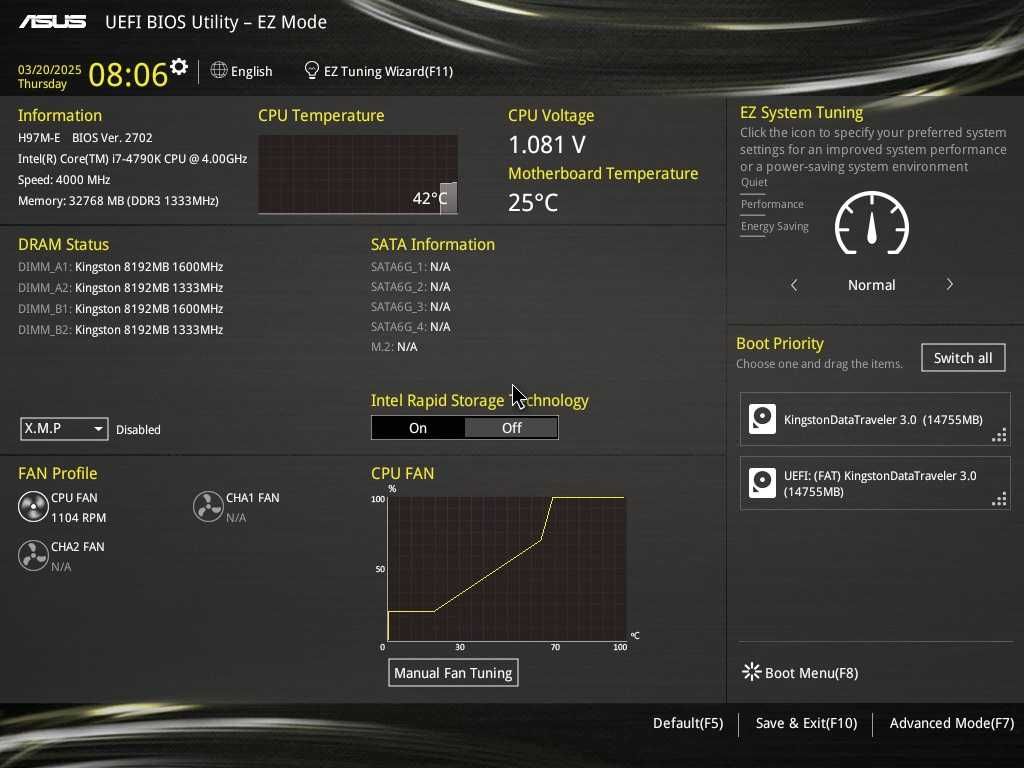Image resolution: width=1024 pixels, height=768 pixels.
Task: Click the 03/20/2025 date text
Action: click(50, 69)
